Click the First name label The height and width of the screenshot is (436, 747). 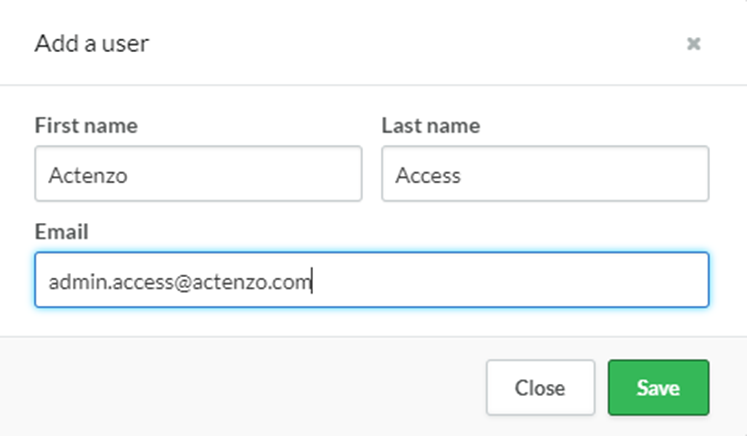(86, 126)
